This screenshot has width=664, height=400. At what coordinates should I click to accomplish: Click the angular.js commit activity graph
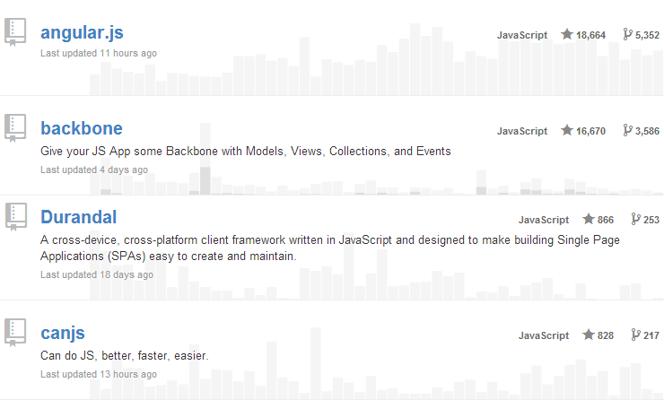coord(376,59)
